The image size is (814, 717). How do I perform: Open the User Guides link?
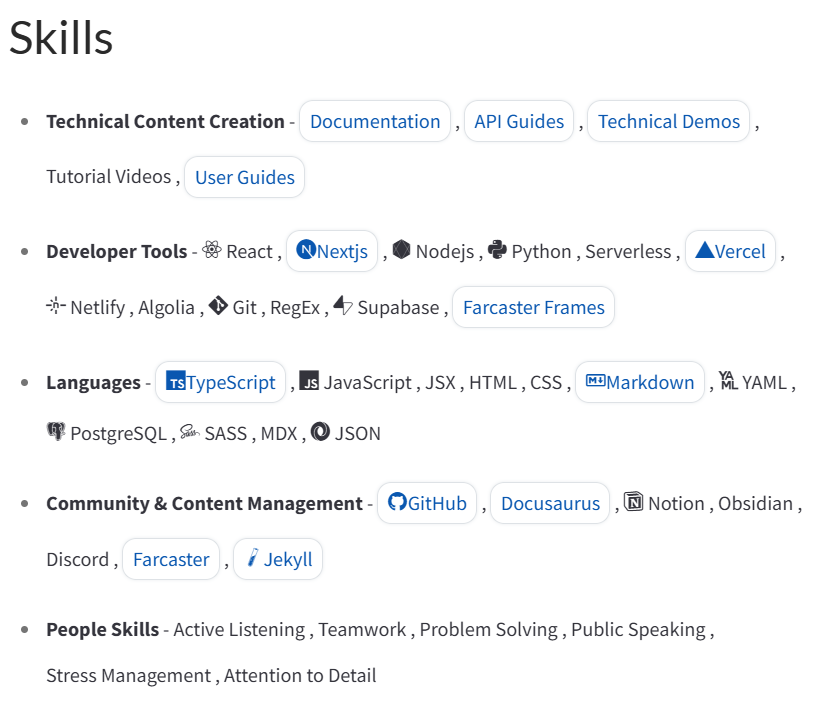coord(245,177)
